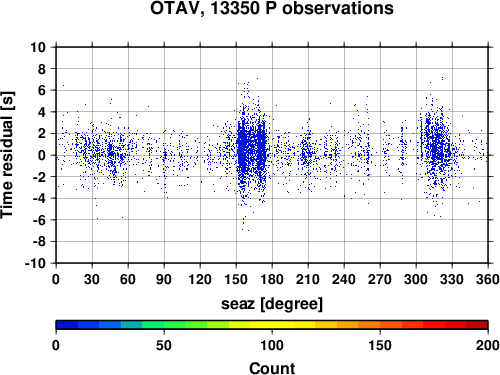
Task: Click the y-axis tick label 0
Action: pyautogui.click(x=42, y=155)
